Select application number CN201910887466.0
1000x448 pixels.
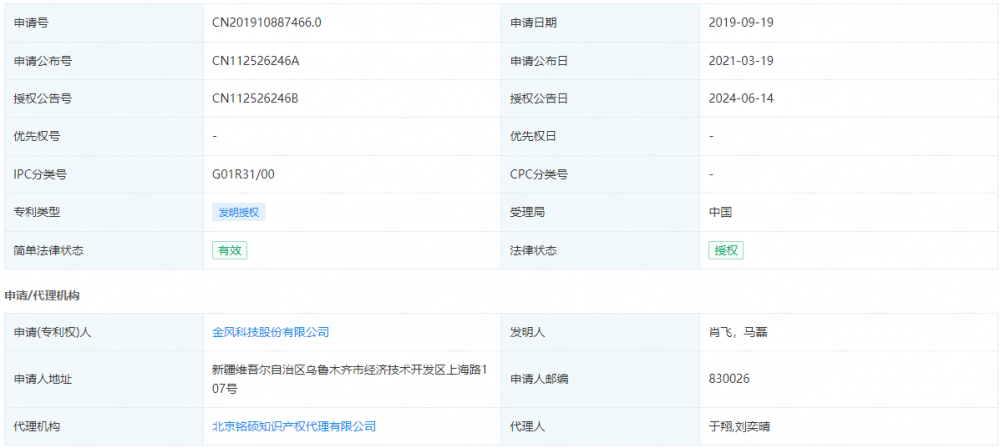267,23
